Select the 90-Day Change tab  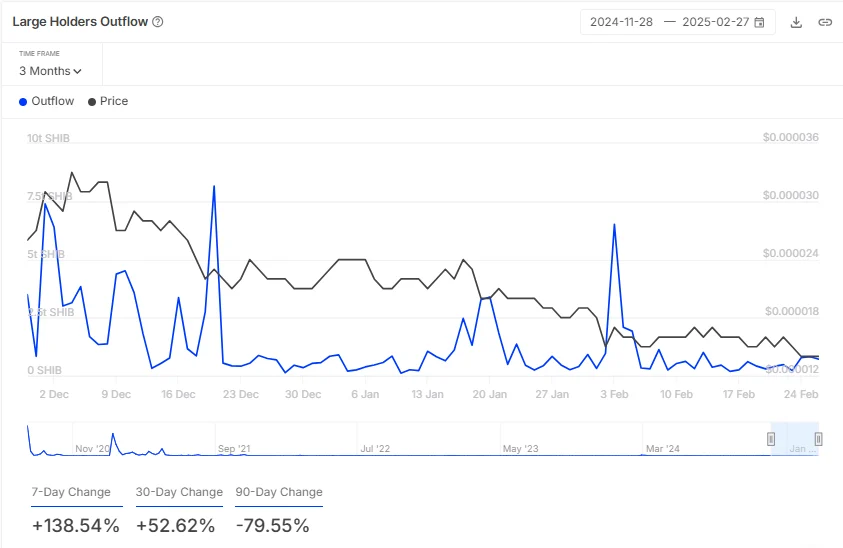279,492
